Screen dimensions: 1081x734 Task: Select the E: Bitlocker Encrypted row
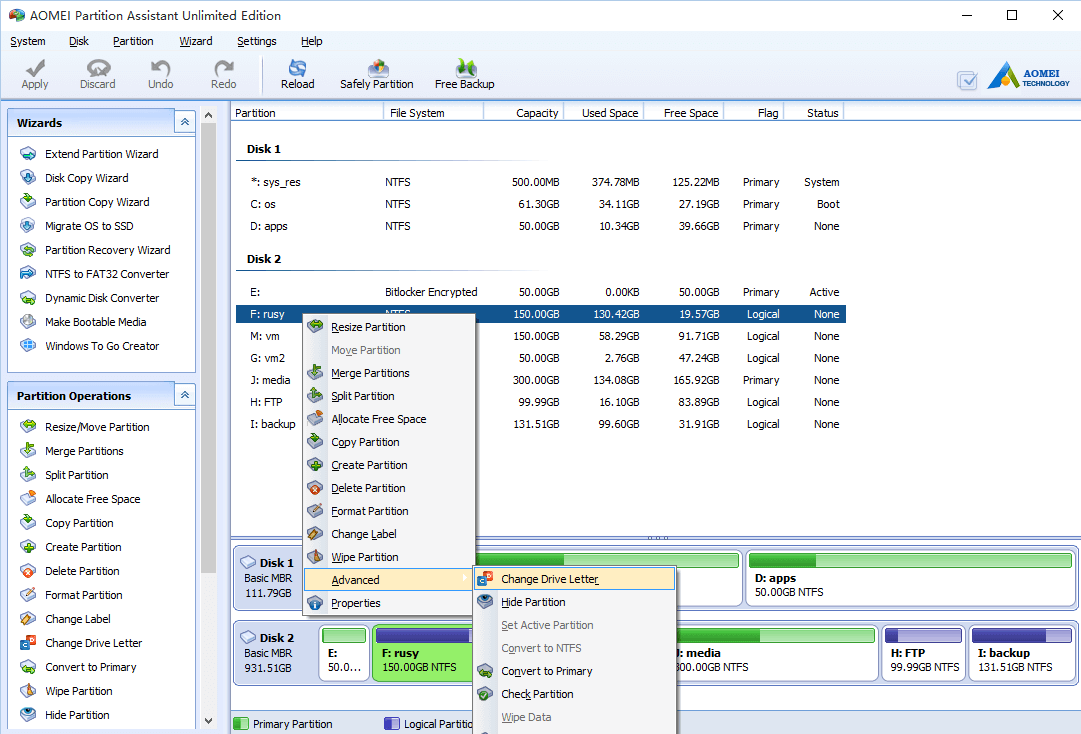[x=540, y=292]
